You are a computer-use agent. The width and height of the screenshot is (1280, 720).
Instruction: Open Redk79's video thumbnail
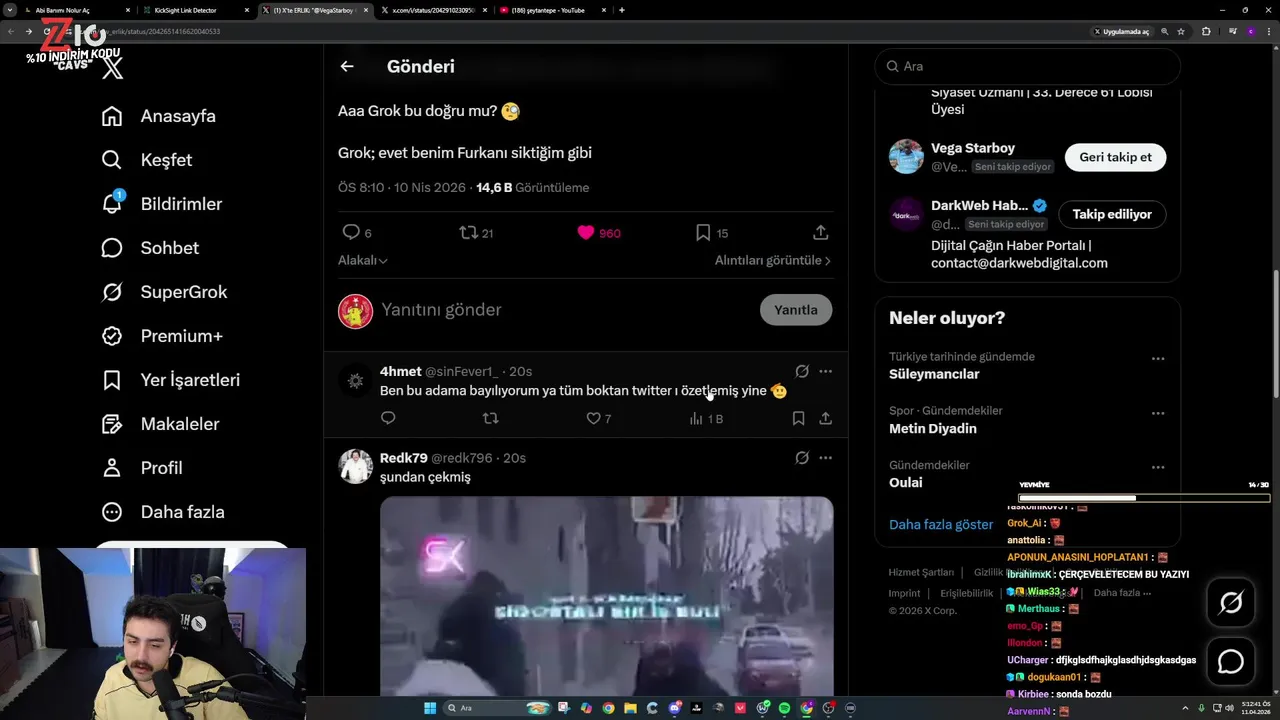[606, 596]
